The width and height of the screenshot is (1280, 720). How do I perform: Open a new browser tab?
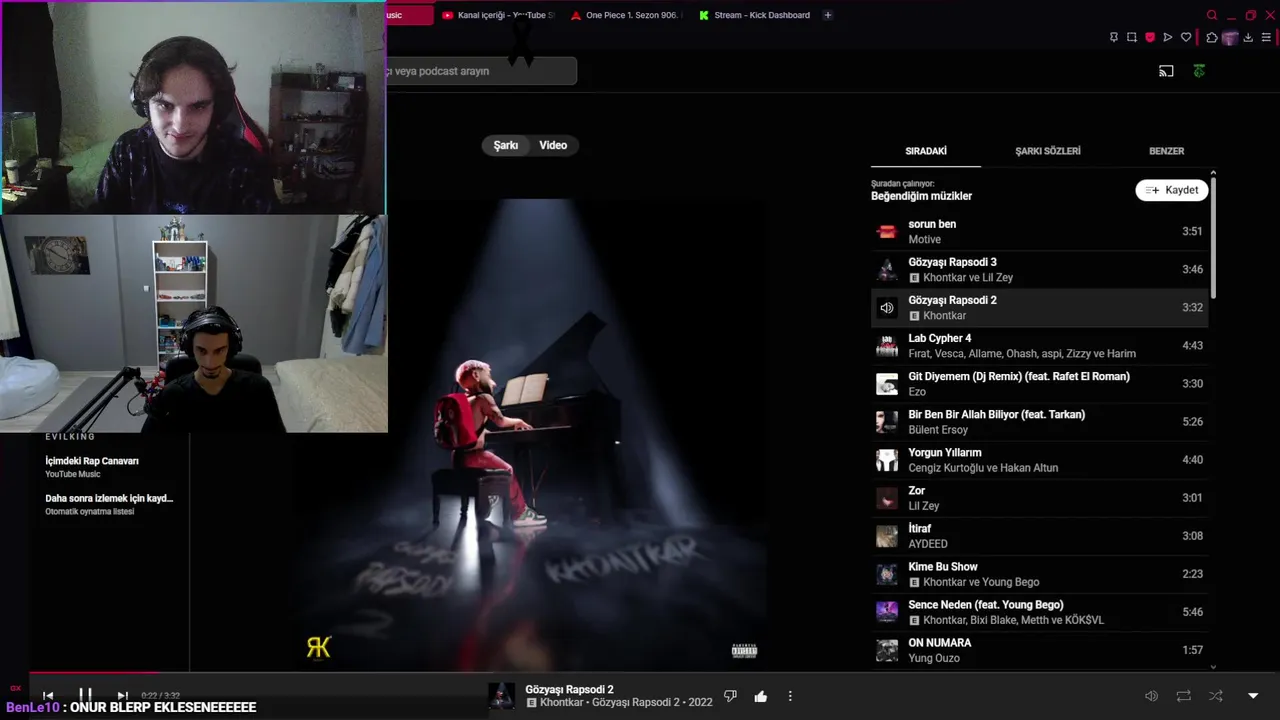coord(827,15)
